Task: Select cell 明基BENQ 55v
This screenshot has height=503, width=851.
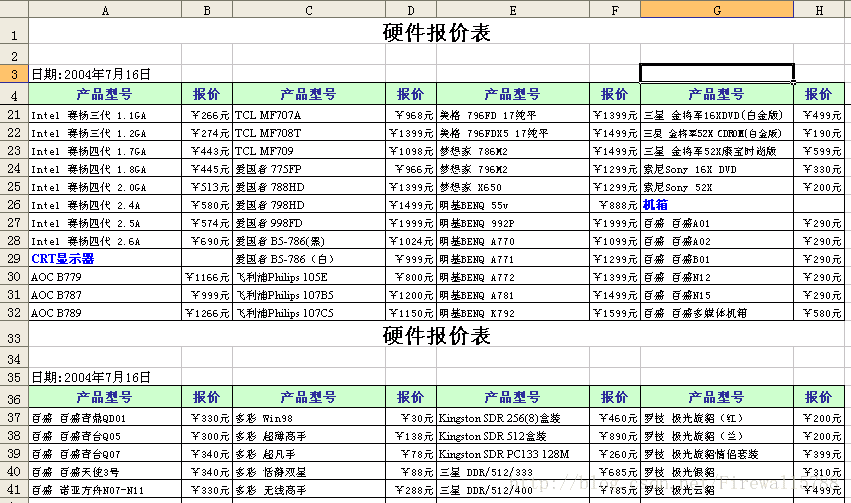Action: [x=513, y=205]
